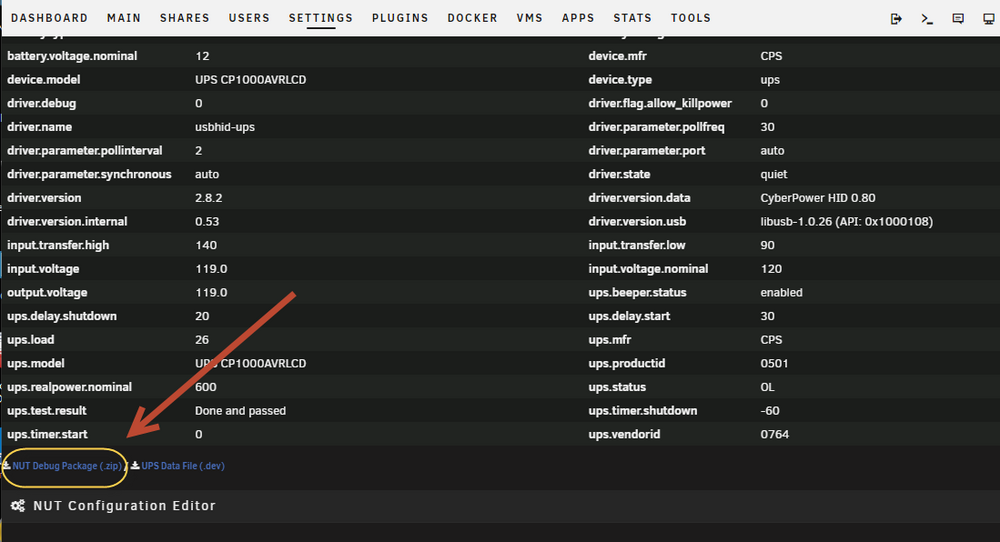The width and height of the screenshot is (1000, 542).
Task: Select the output.voltage label
Action: tap(47, 293)
